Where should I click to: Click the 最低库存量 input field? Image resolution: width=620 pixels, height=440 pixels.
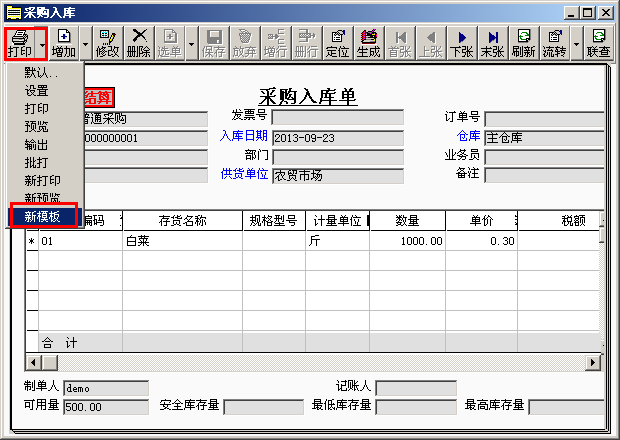click(416, 407)
